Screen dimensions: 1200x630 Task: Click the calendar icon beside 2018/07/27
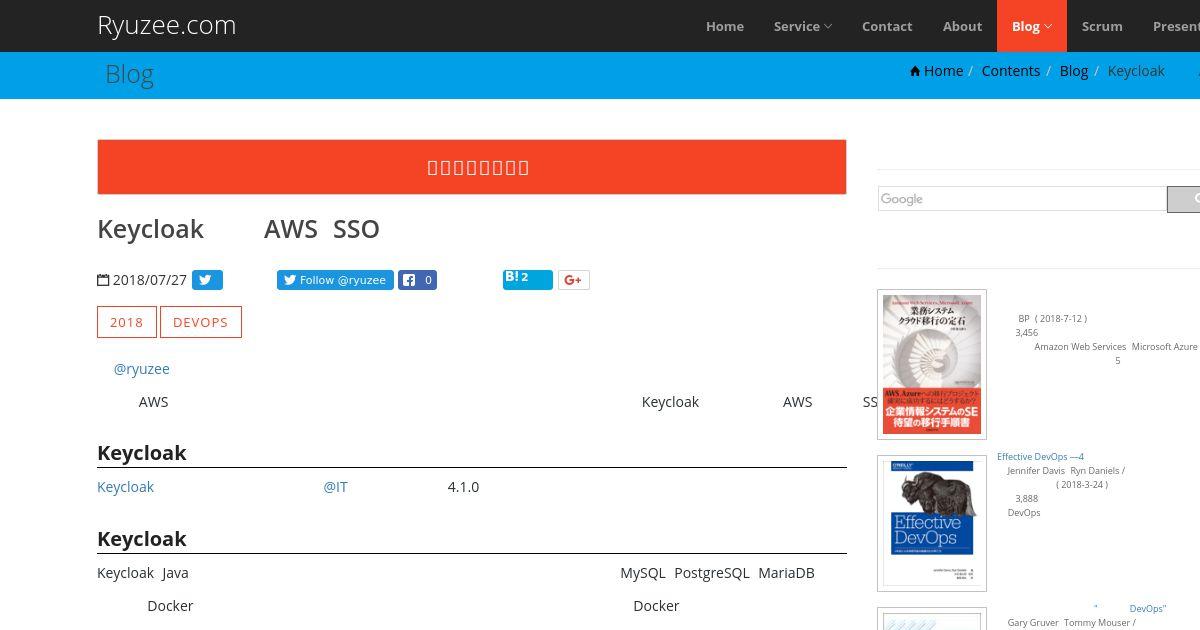(103, 280)
